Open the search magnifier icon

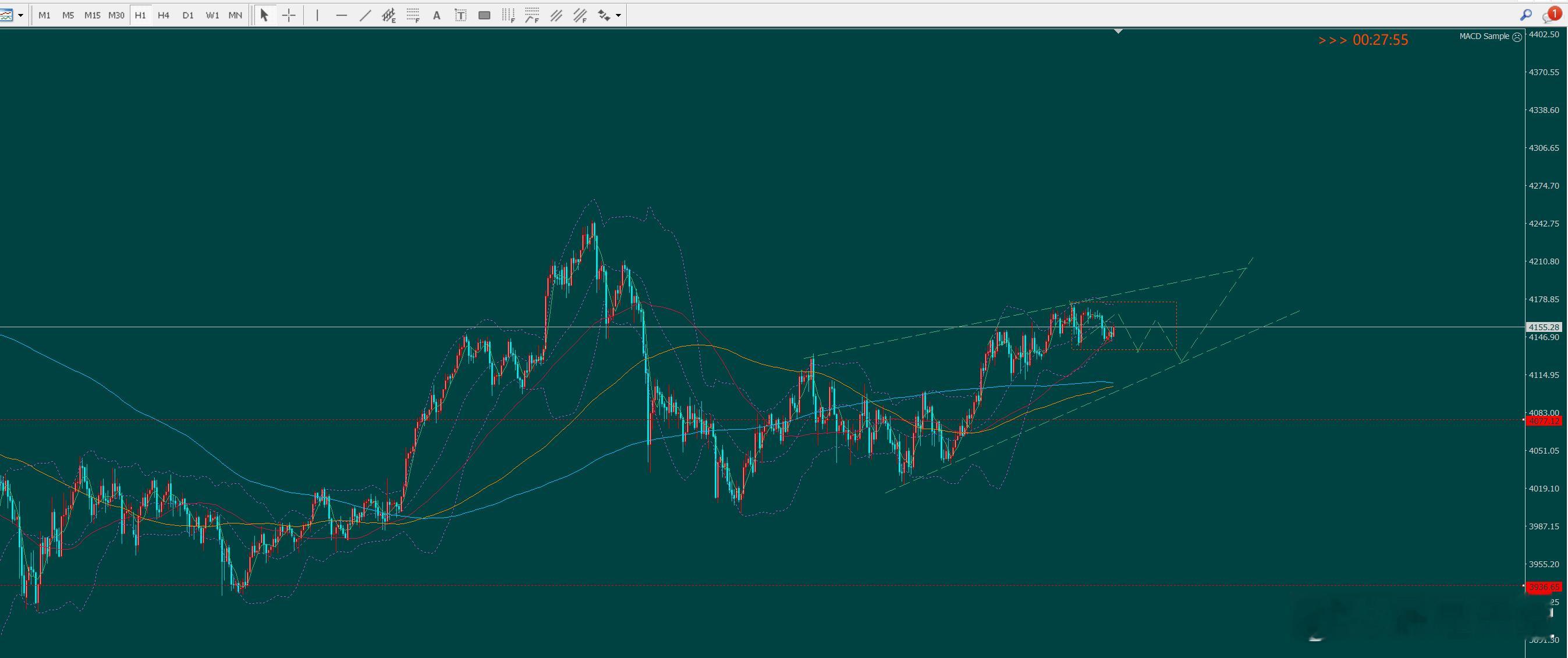[1526, 15]
